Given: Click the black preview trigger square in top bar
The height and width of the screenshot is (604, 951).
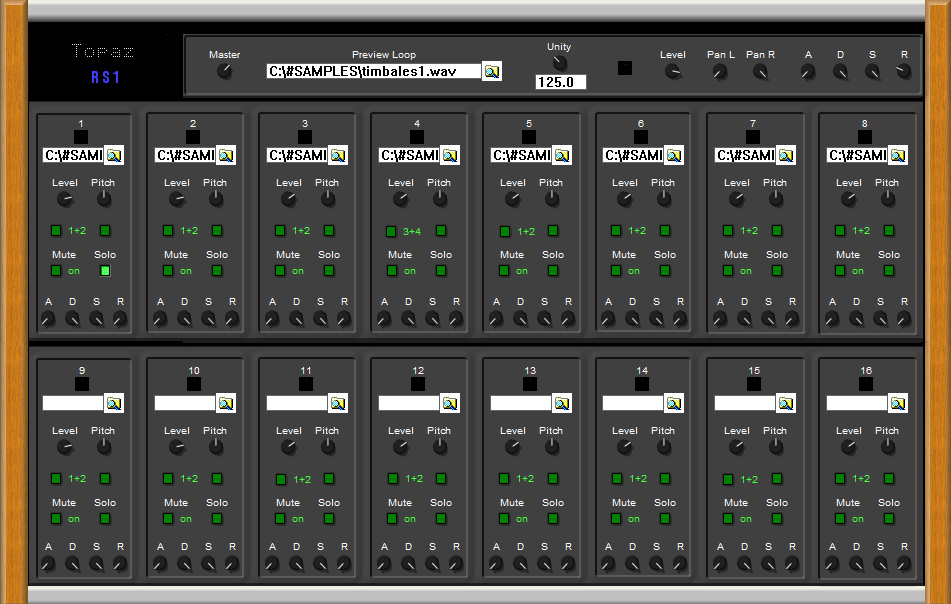Looking at the screenshot, I should click(625, 68).
